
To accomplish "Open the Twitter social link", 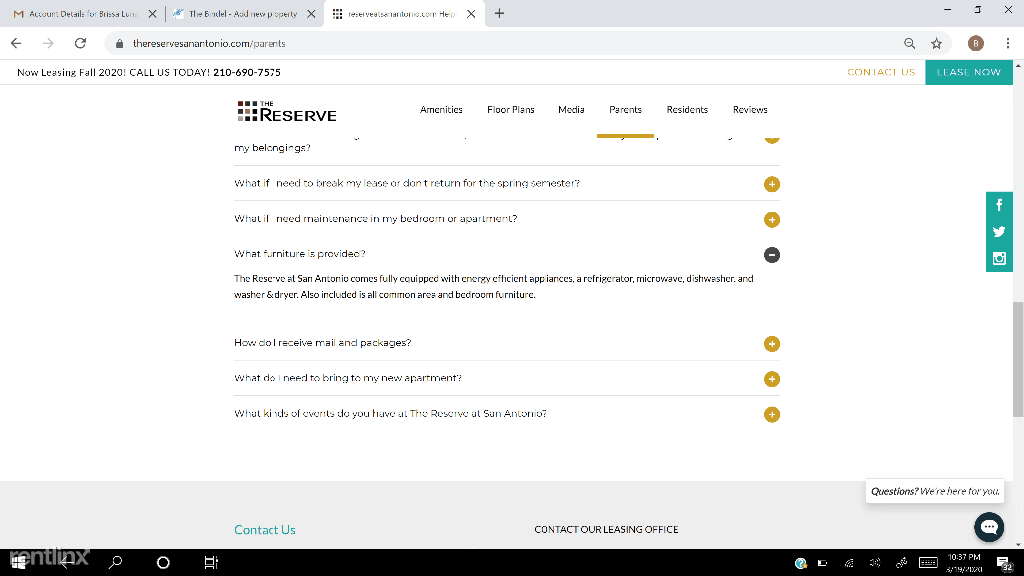I will point(999,232).
